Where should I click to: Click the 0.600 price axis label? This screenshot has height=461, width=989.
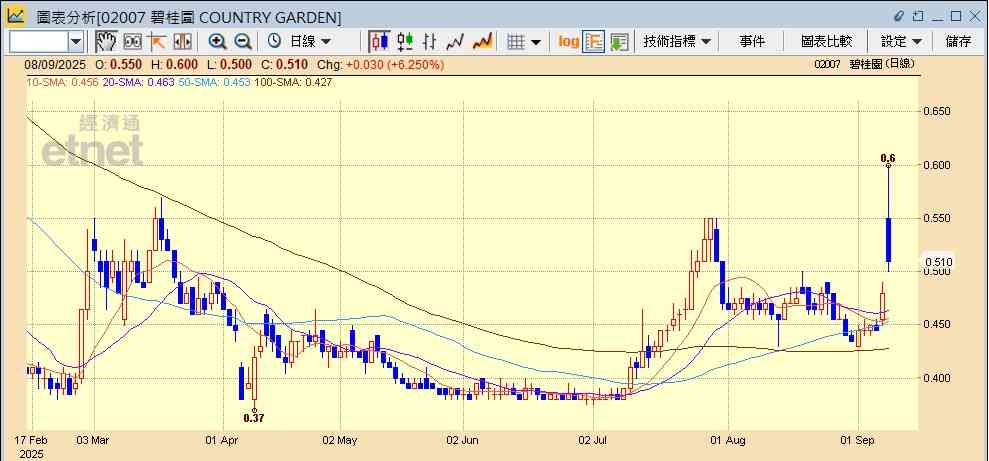click(937, 165)
